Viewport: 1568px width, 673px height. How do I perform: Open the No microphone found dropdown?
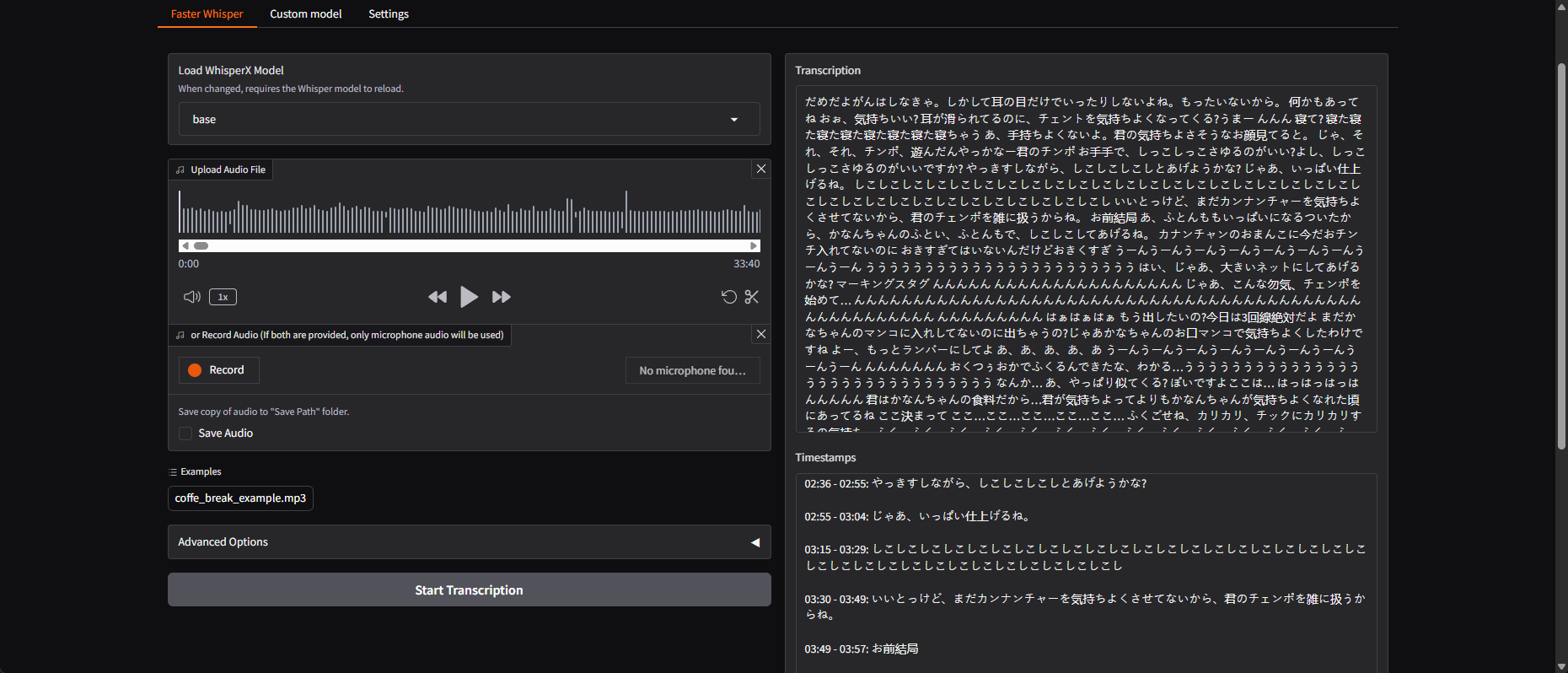(692, 370)
